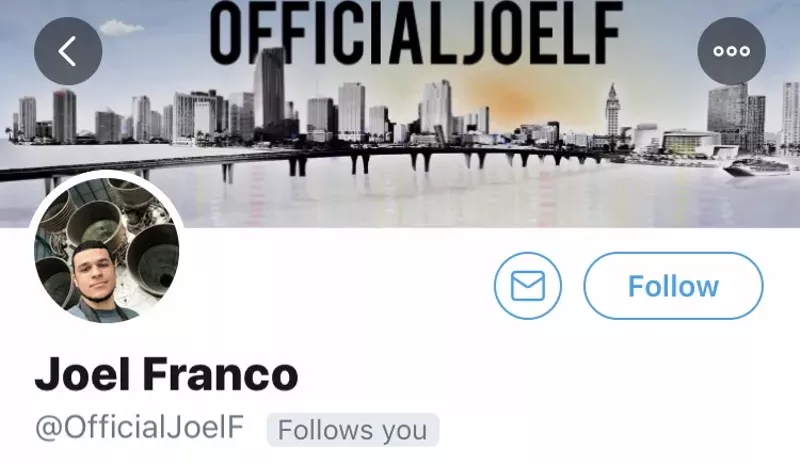Viewport: 800px width, 463px height.
Task: Click the OFFICIALJOELF title text in the banner
Action: (x=416, y=32)
